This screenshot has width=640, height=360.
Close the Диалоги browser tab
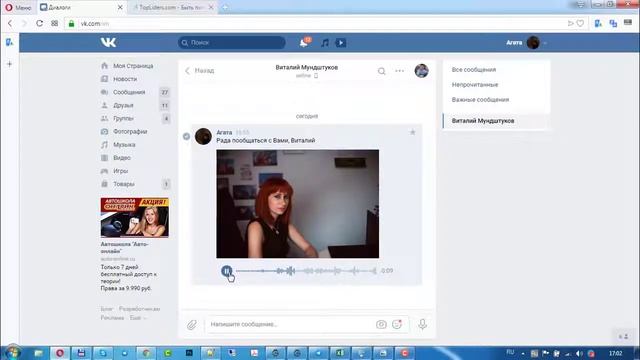[x=120, y=7]
